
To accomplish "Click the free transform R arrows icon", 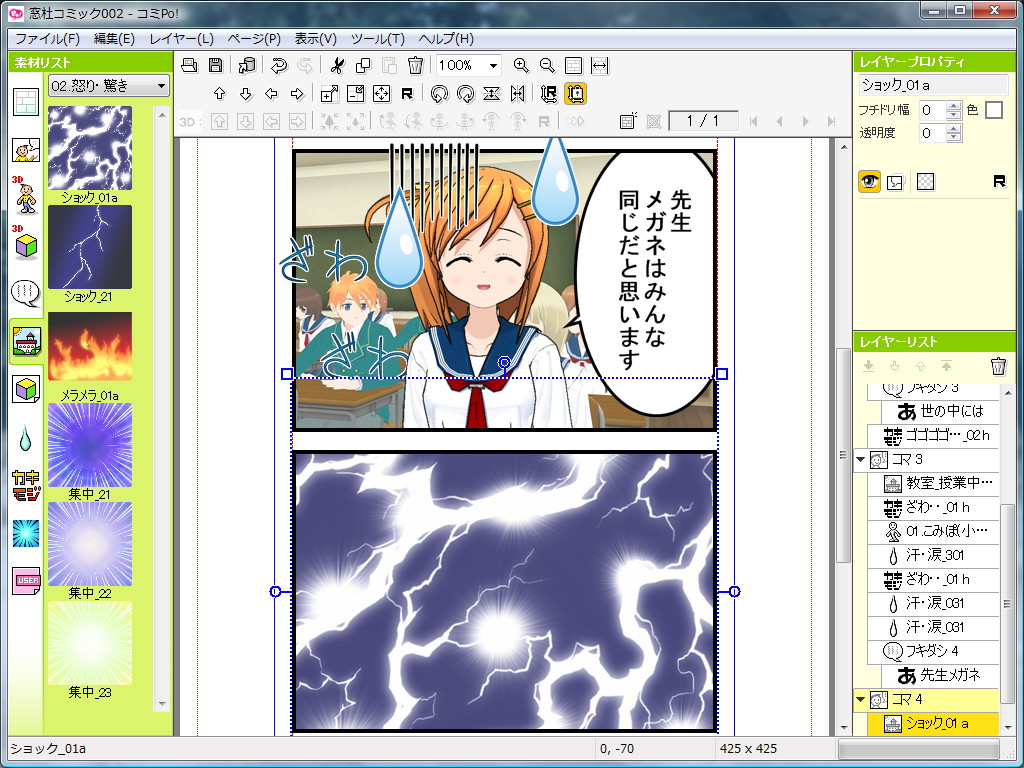I will tap(549, 93).
